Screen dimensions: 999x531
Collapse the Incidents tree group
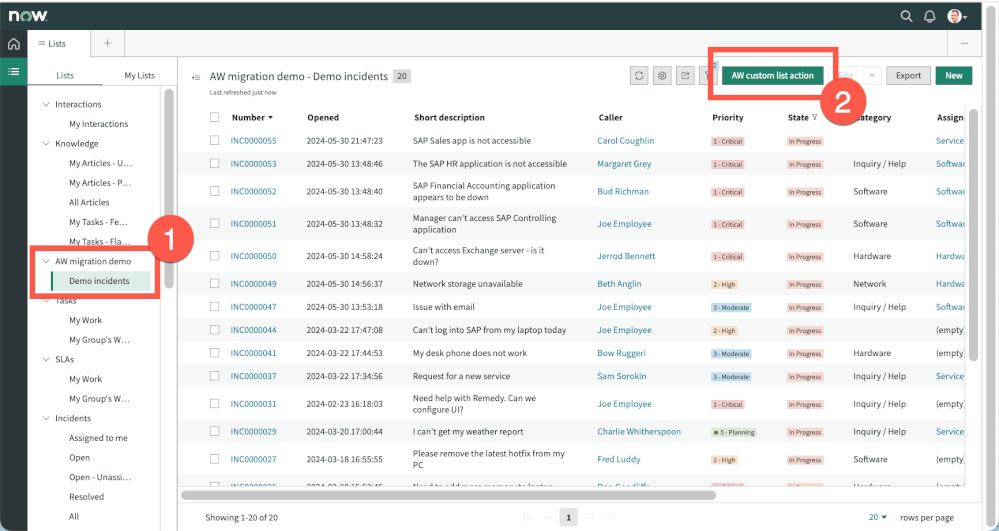46,418
